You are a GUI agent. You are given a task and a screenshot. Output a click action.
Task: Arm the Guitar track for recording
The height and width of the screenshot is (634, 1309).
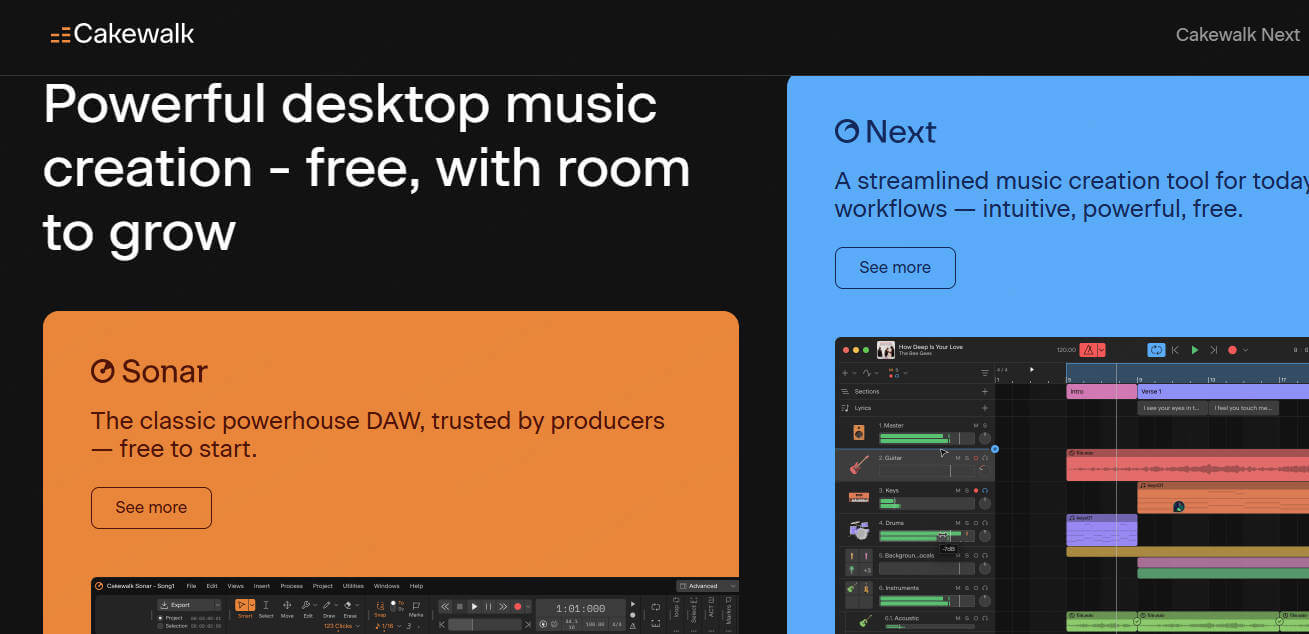[976, 458]
